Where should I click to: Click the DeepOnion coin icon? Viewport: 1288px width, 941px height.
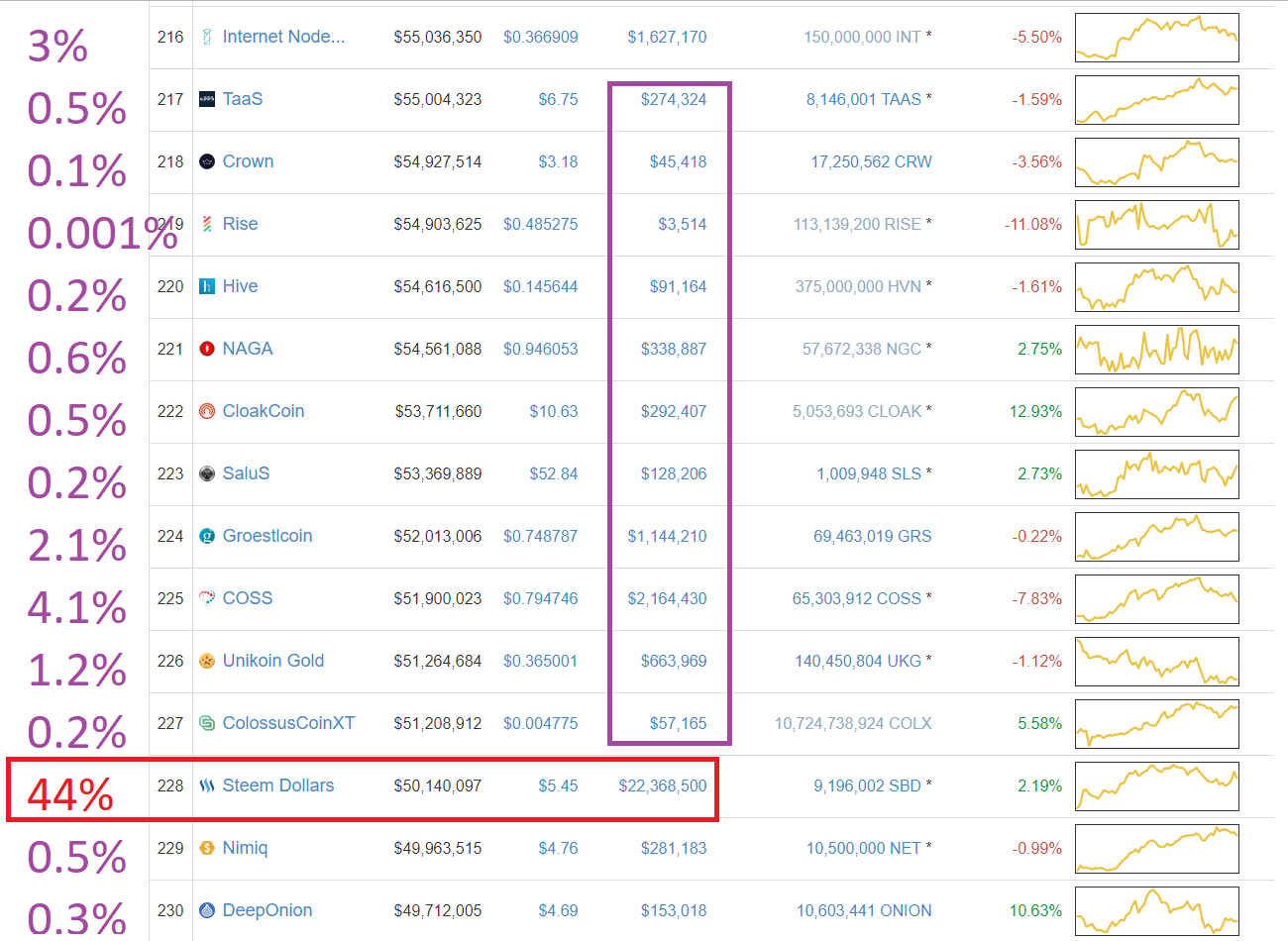(x=207, y=910)
